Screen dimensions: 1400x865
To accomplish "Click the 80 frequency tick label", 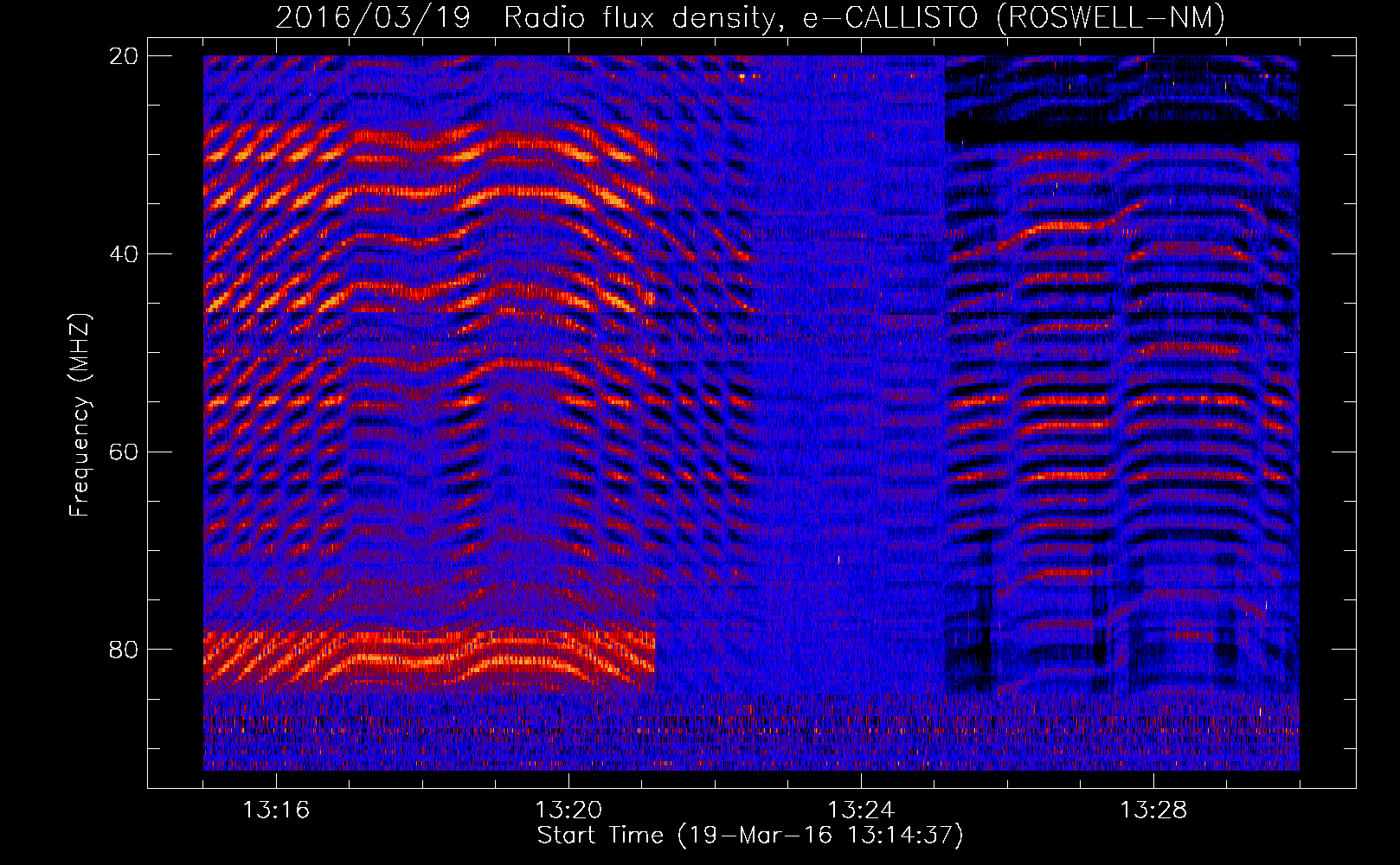I will (124, 650).
